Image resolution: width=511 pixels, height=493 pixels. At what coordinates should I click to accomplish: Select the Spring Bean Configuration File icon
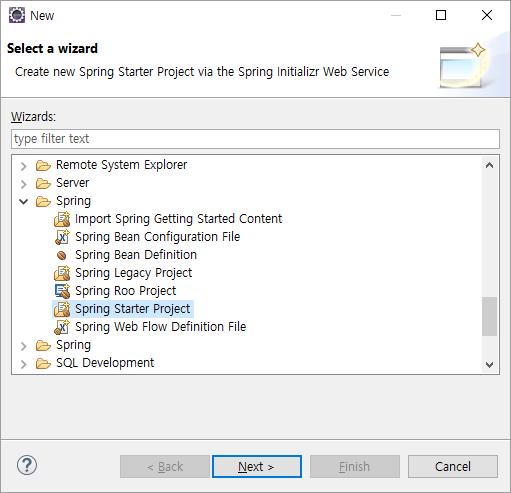pyautogui.click(x=62, y=237)
